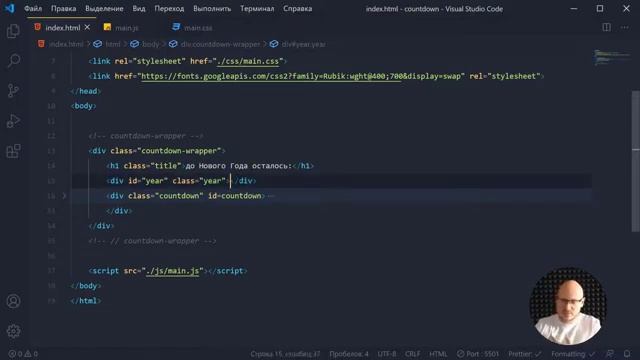Image resolution: width=640 pixels, height=360 pixels.
Task: Split the editor to the right
Action: click(607, 27)
